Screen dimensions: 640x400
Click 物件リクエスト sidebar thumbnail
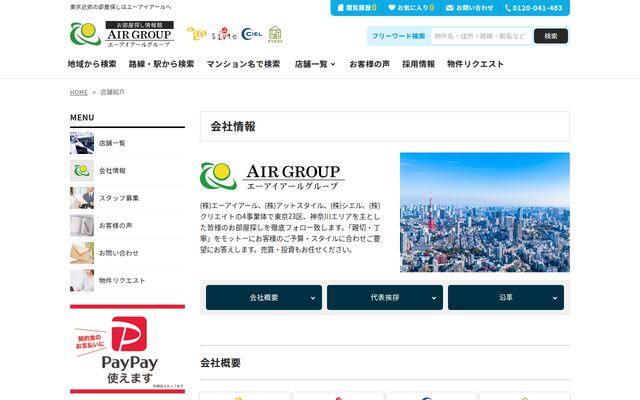click(82, 280)
